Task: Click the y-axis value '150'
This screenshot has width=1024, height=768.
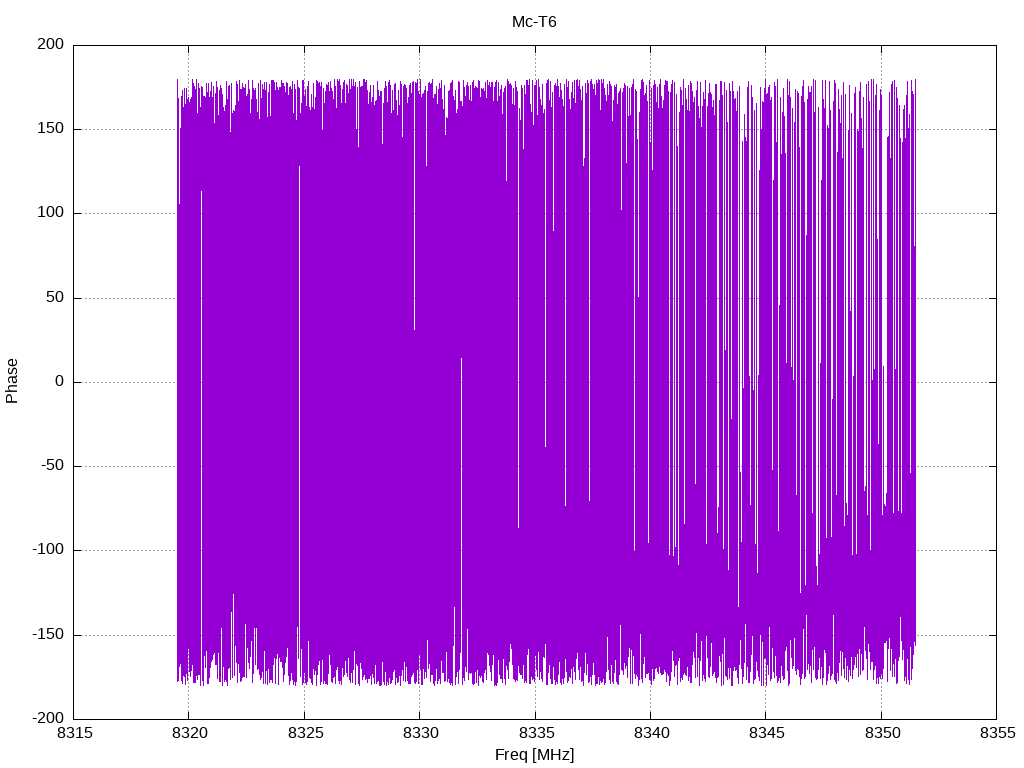Action: (x=51, y=129)
